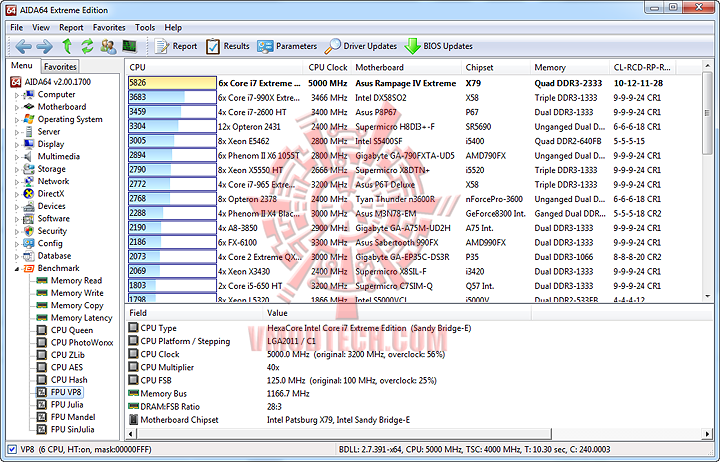Expand the Display node arrow

coord(17,145)
